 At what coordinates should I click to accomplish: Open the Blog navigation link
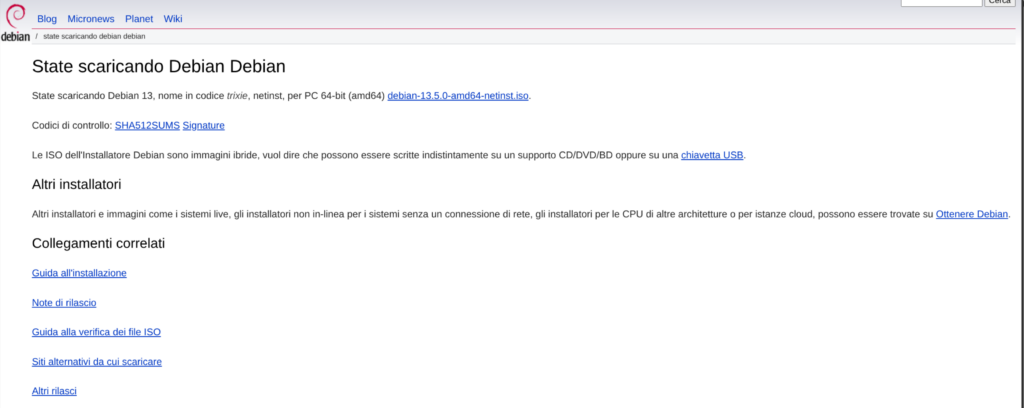(x=47, y=19)
